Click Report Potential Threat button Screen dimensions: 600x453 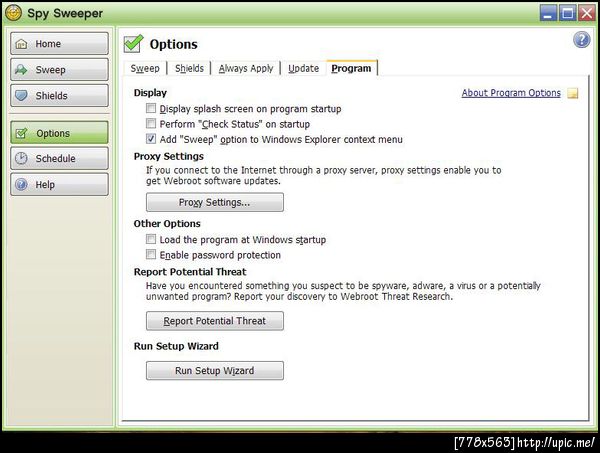click(x=215, y=321)
